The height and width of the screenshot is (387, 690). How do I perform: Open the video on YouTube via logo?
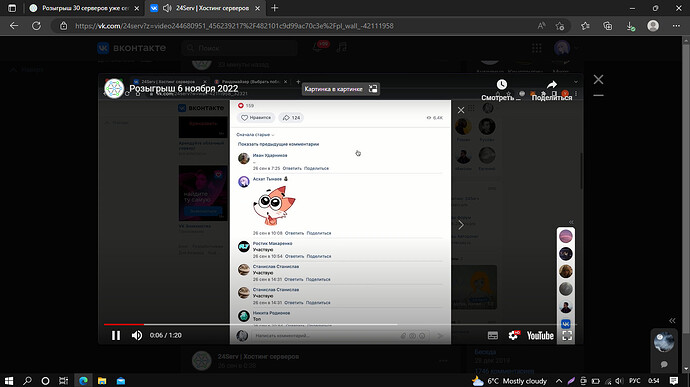(540, 335)
